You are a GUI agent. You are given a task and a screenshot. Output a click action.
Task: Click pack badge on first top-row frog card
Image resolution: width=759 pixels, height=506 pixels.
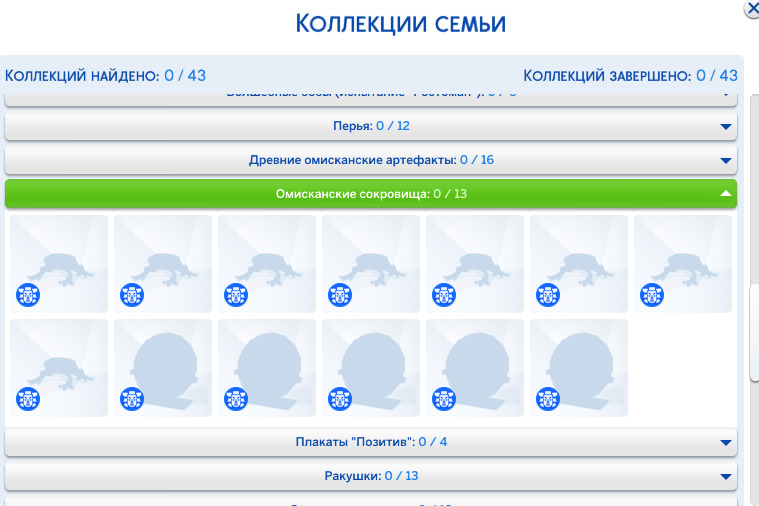[28, 295]
